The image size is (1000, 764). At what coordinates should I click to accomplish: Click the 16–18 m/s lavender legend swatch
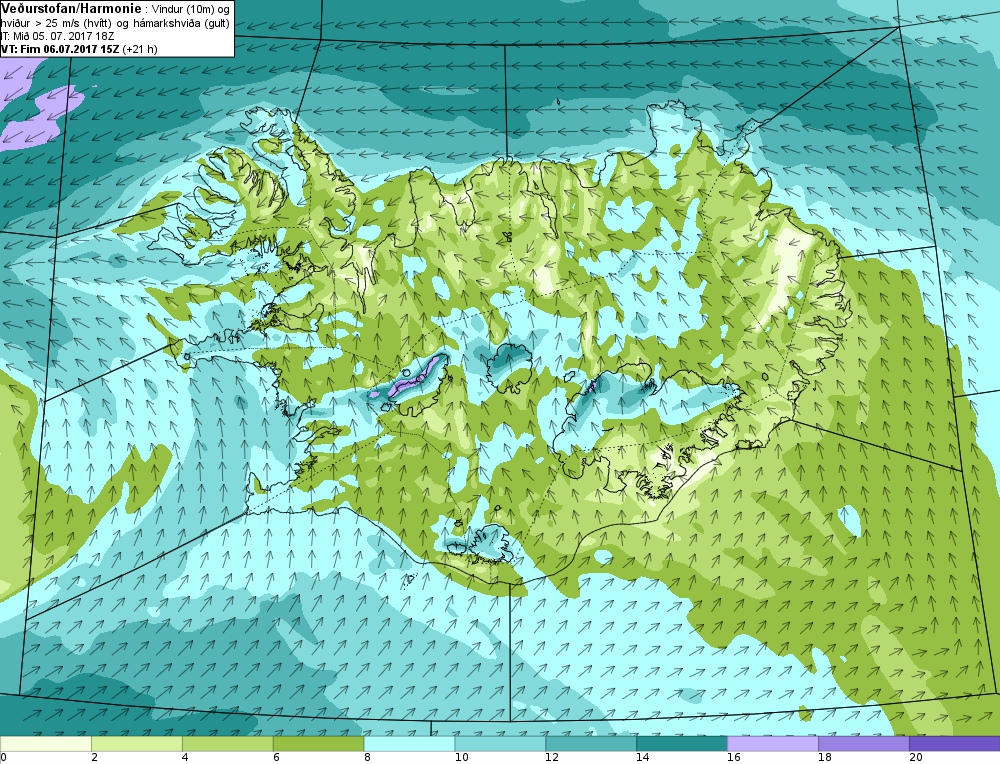point(773,744)
